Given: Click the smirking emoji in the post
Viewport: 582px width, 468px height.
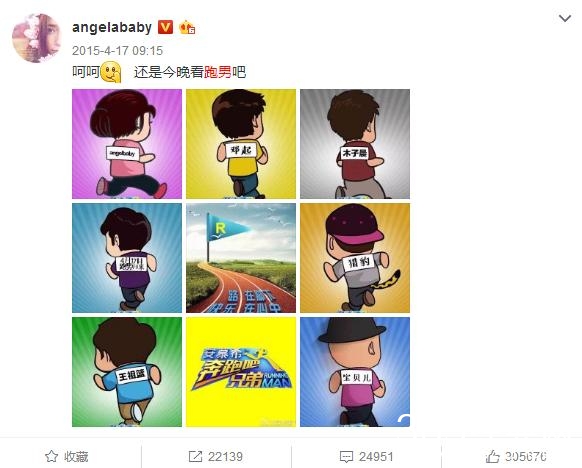Looking at the screenshot, I should (x=111, y=72).
